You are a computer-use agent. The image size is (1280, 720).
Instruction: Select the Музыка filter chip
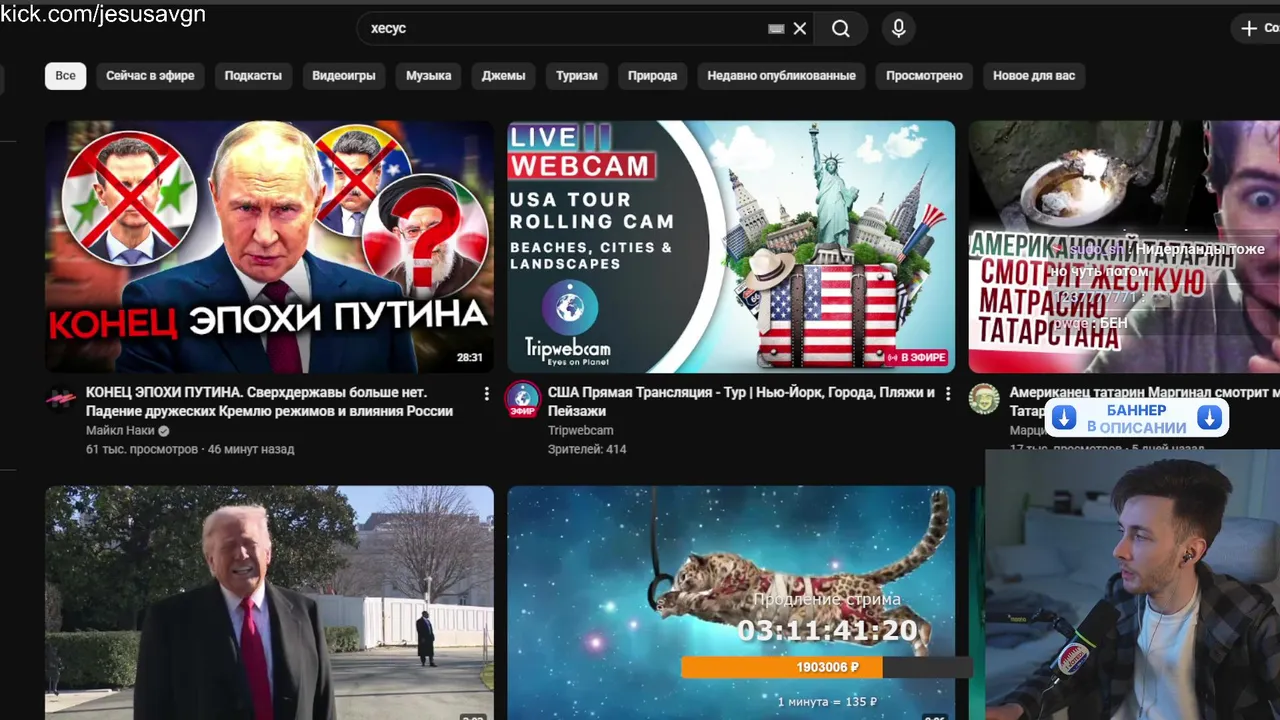pyautogui.click(x=429, y=76)
